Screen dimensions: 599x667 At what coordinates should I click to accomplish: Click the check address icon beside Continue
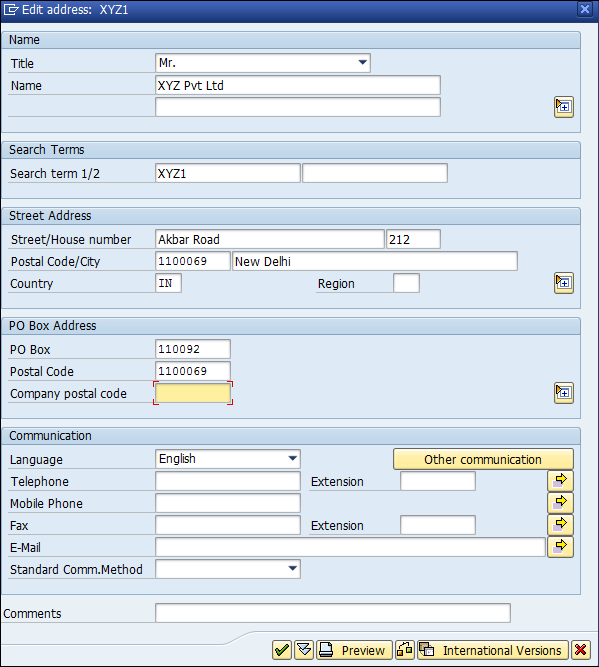[x=304, y=650]
